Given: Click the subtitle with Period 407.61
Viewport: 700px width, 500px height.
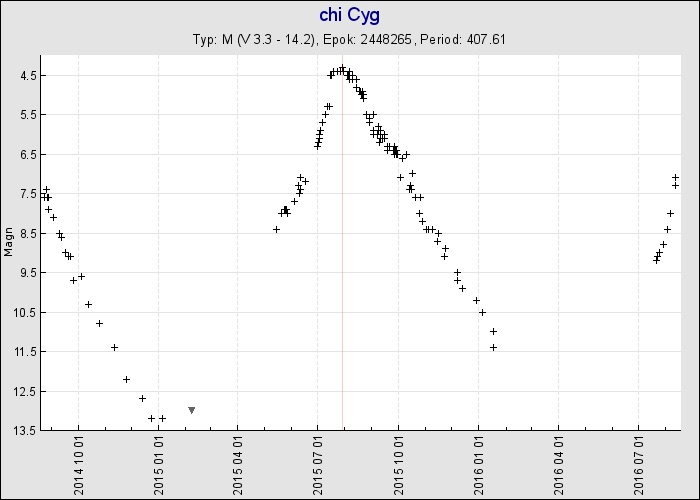Looking at the screenshot, I should [349, 40].
